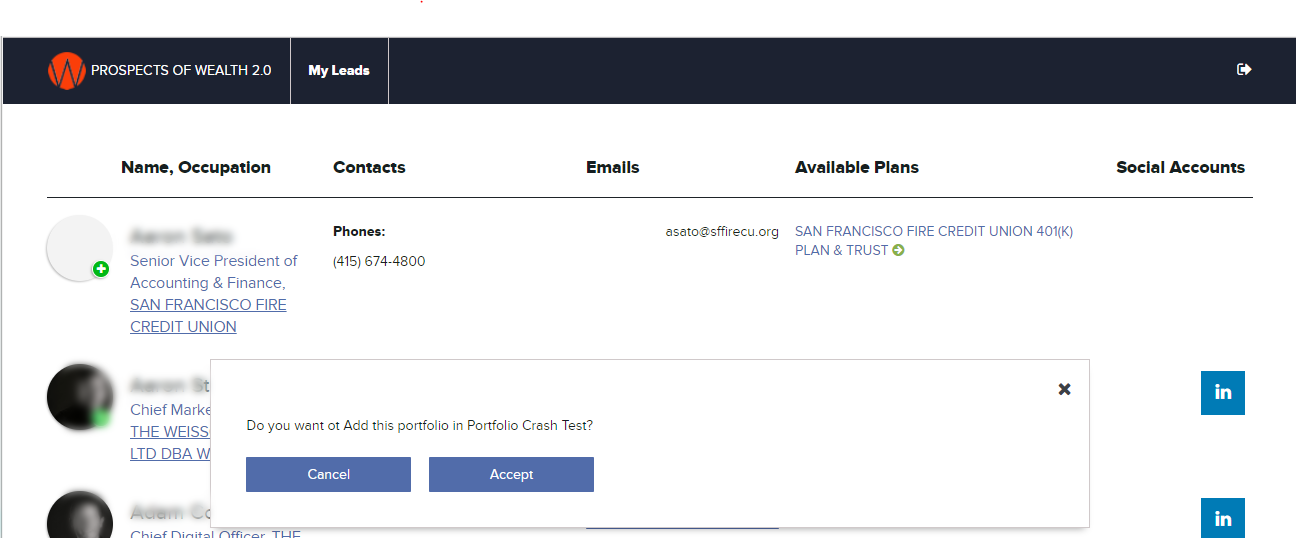
Task: Click the Prospects of Wealth 2.0 title
Action: point(181,71)
